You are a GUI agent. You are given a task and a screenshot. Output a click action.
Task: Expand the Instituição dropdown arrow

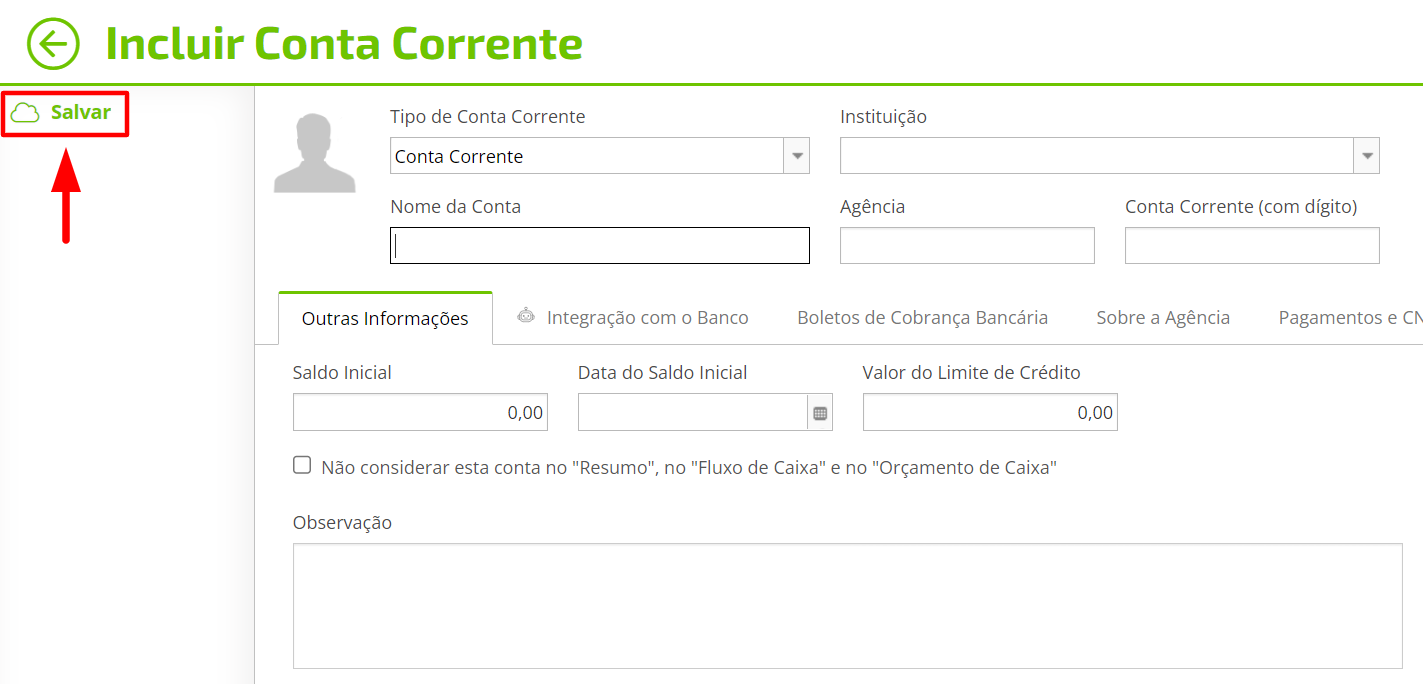click(x=1367, y=156)
